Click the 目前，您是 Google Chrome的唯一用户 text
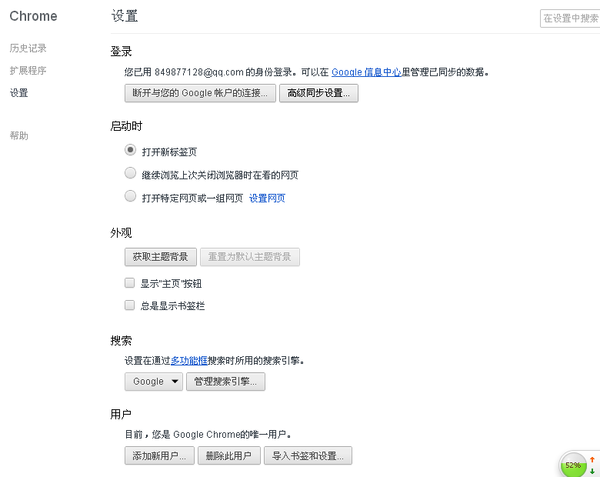The height and width of the screenshot is (477, 600). click(x=208, y=435)
